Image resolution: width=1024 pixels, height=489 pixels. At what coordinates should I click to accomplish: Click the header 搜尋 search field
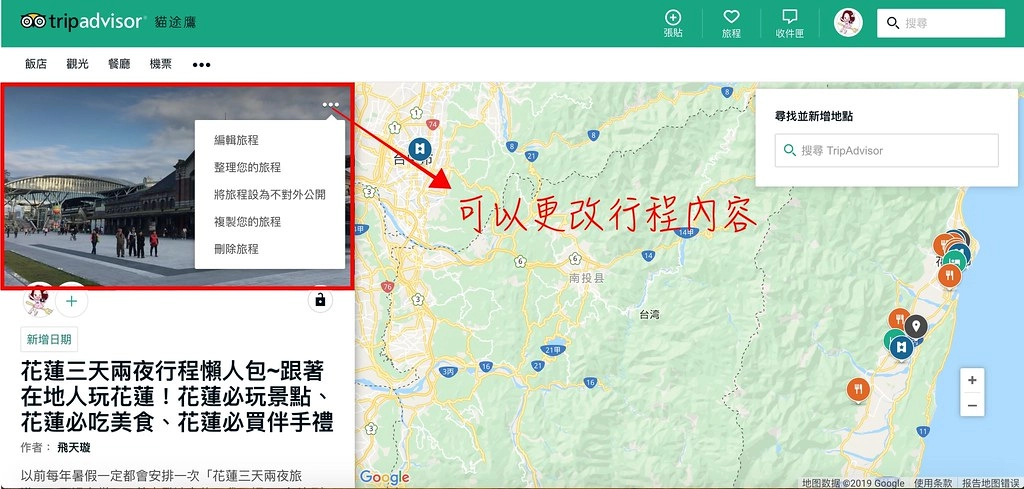coord(940,23)
